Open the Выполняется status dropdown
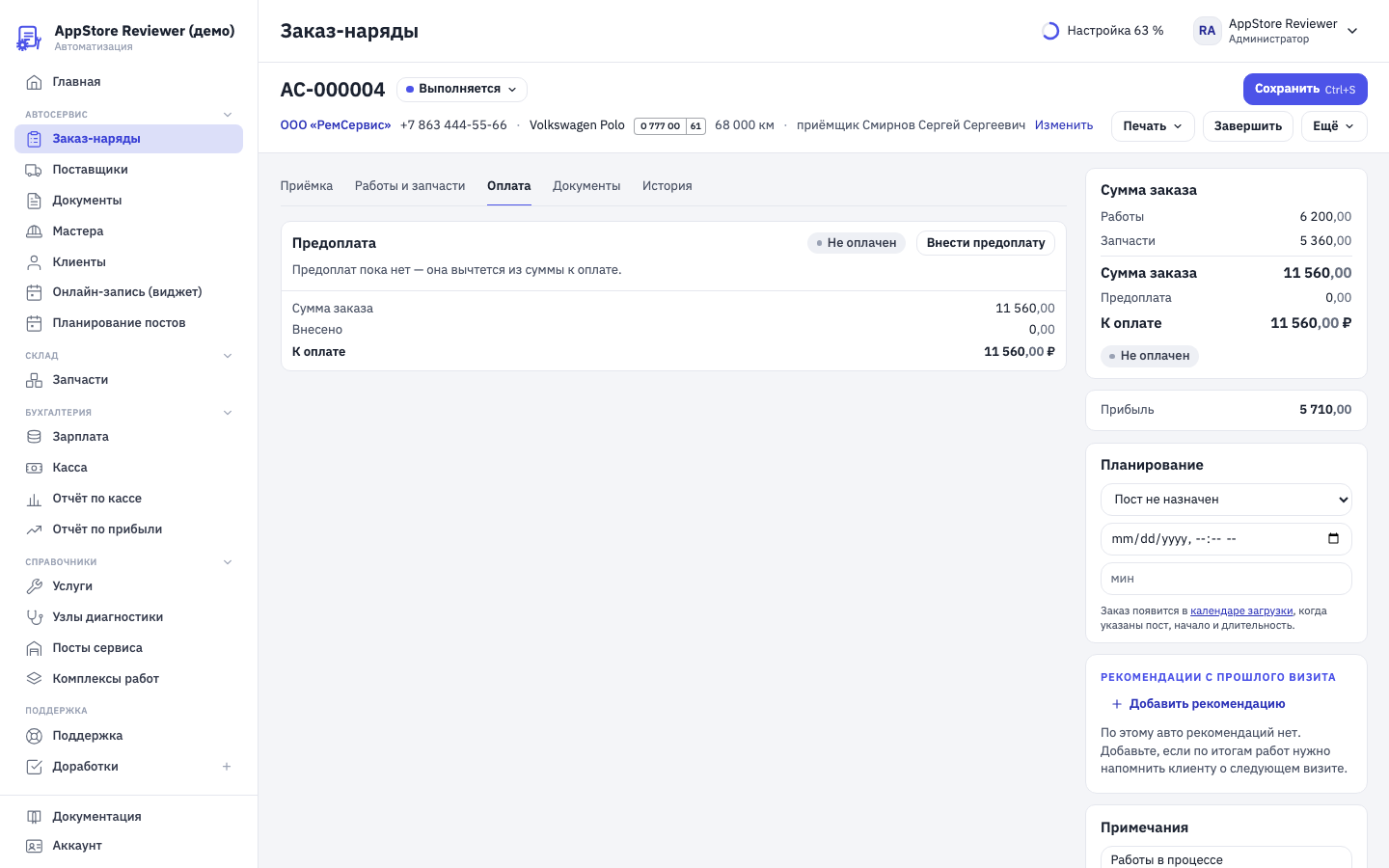The image size is (1389, 868). click(x=462, y=89)
